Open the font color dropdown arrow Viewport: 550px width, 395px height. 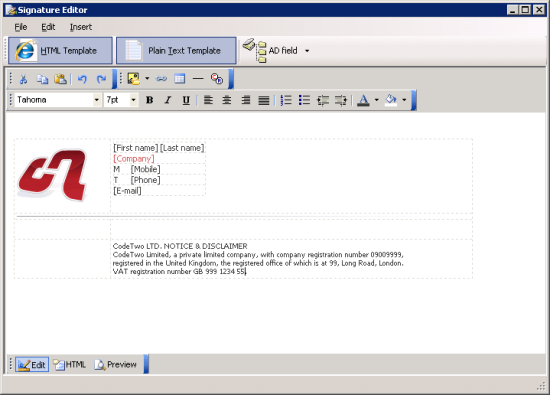click(376, 100)
